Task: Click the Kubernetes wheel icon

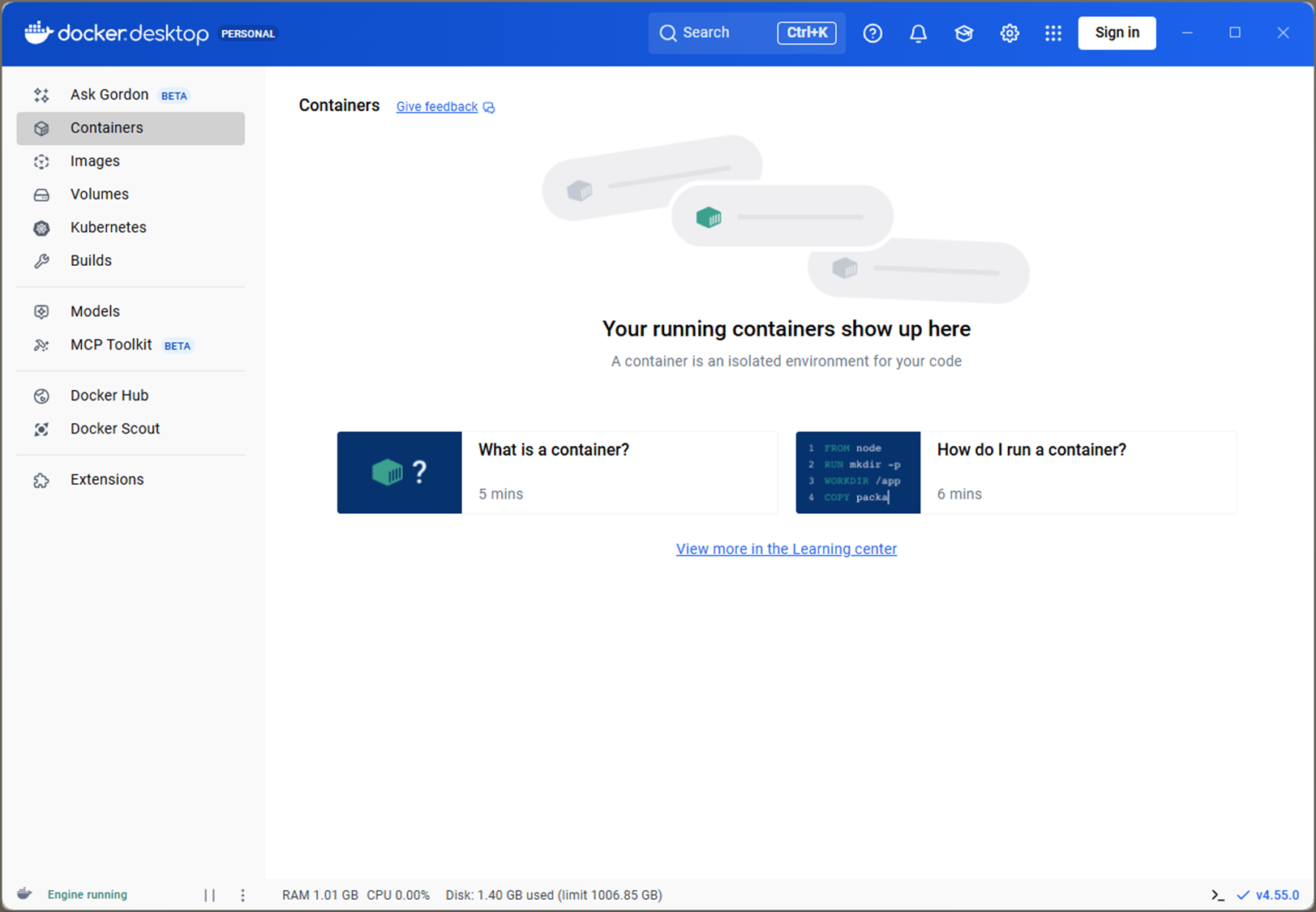Action: click(41, 228)
